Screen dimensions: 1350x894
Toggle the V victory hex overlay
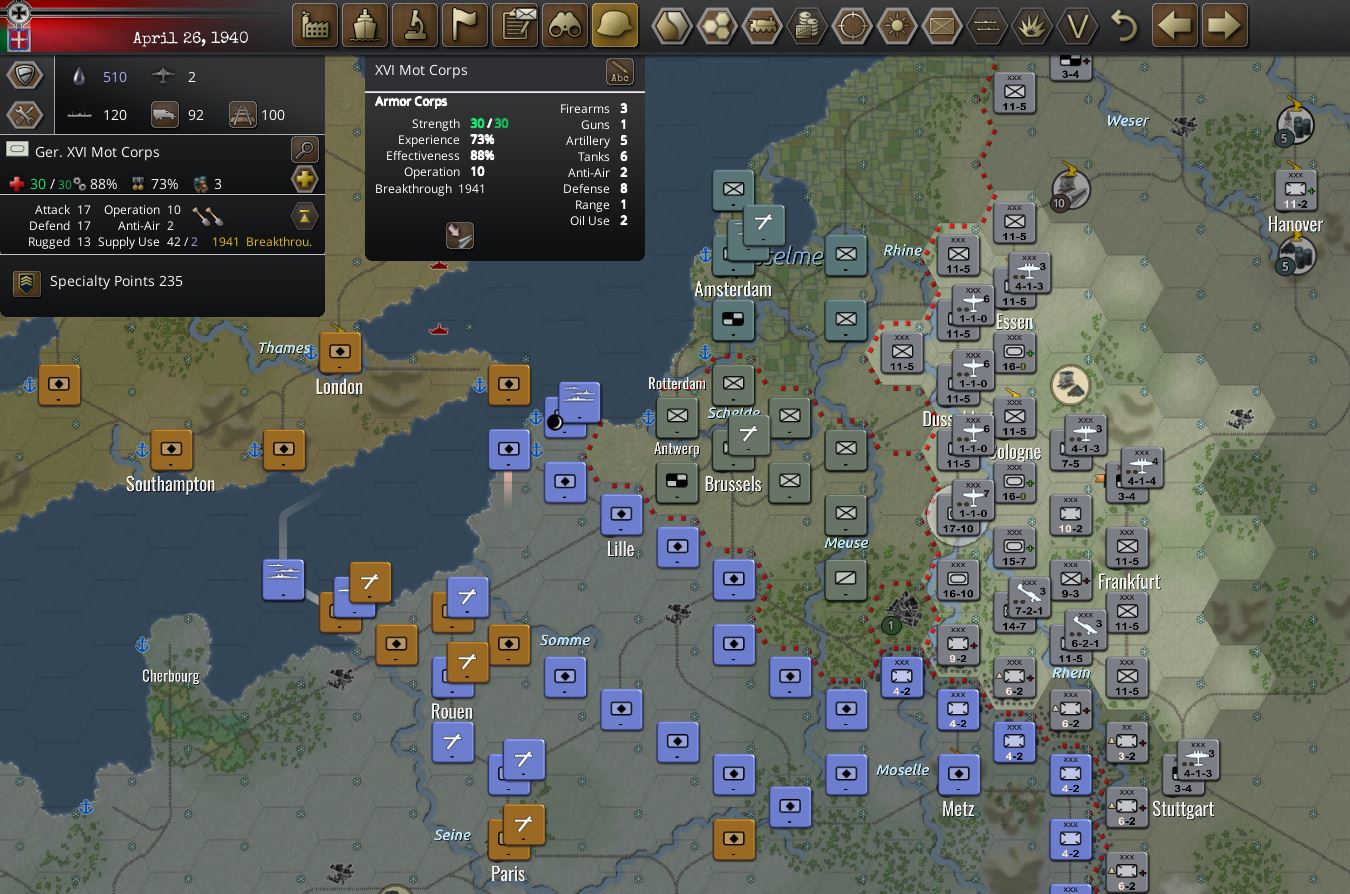tap(1077, 26)
